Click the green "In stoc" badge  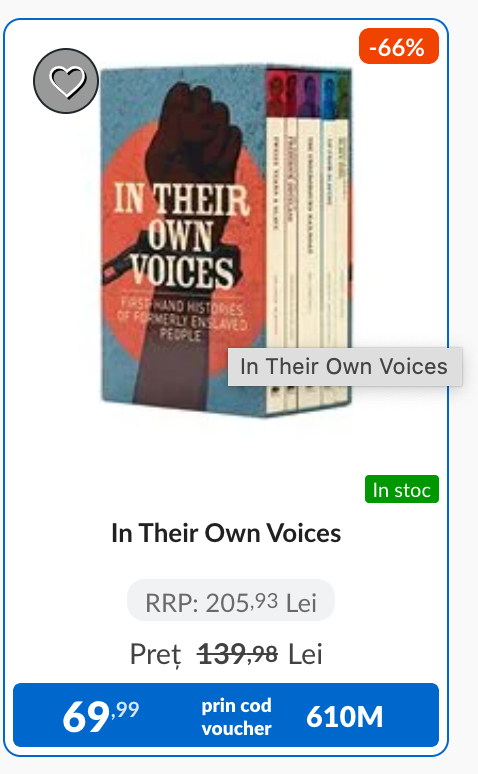click(401, 489)
